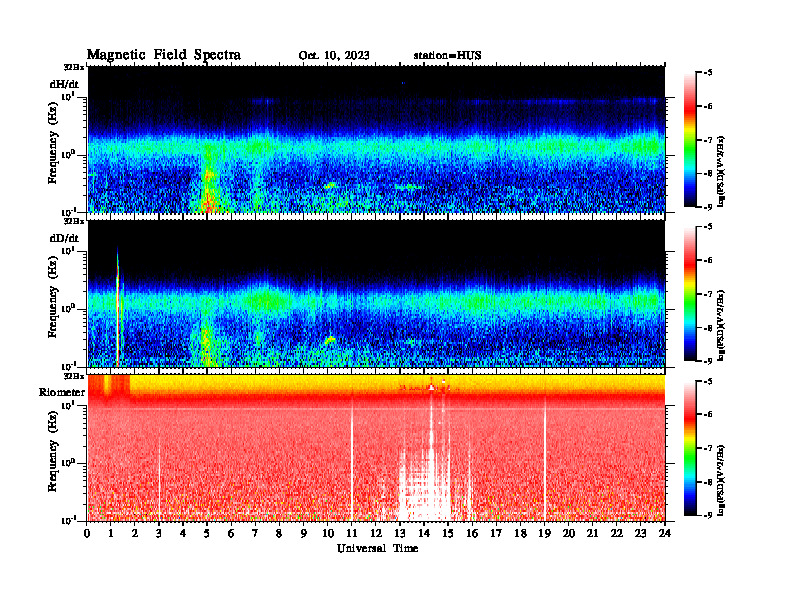Click the "-5" value on the dH/dt color bar

(708, 73)
